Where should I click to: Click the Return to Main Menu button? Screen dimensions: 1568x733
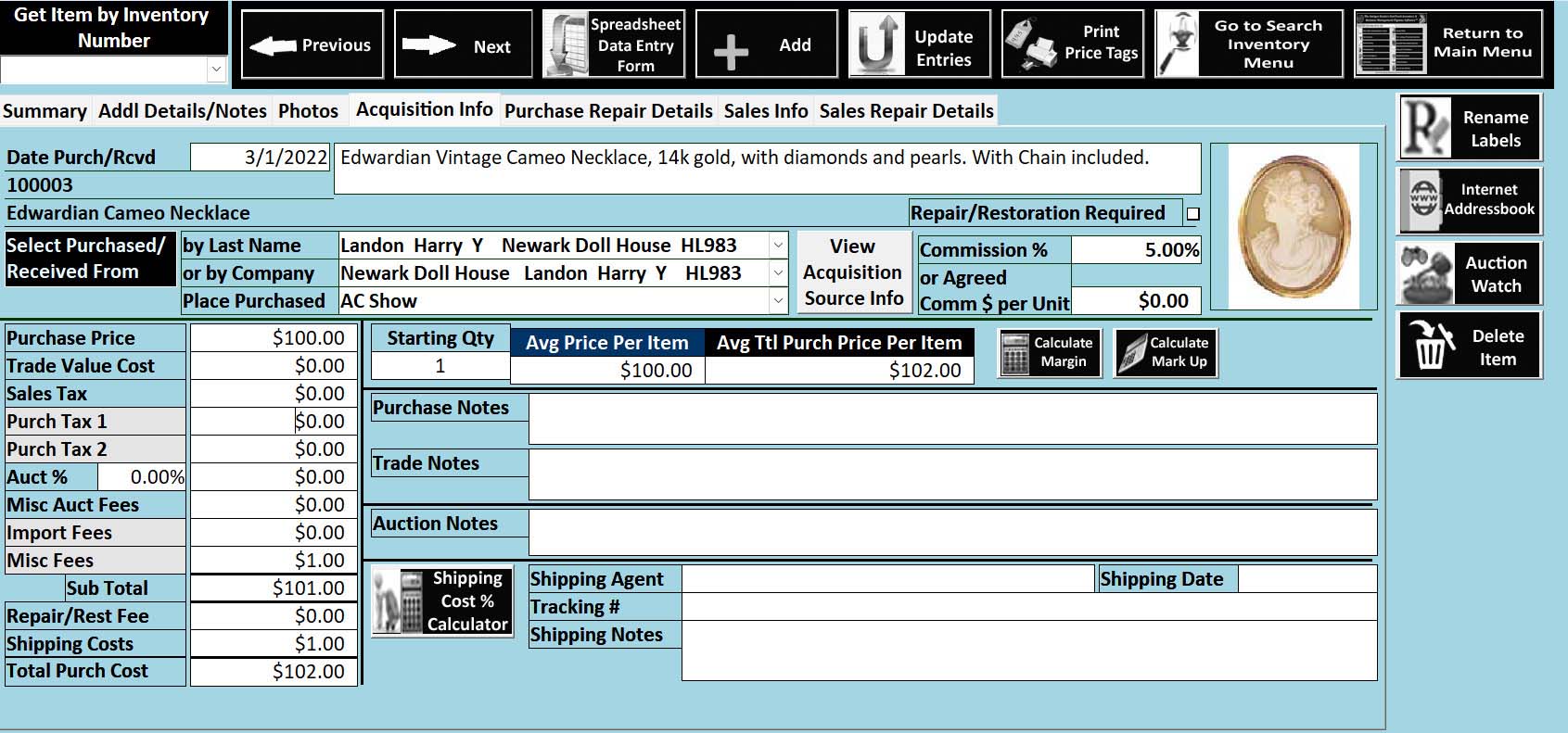pos(1448,44)
